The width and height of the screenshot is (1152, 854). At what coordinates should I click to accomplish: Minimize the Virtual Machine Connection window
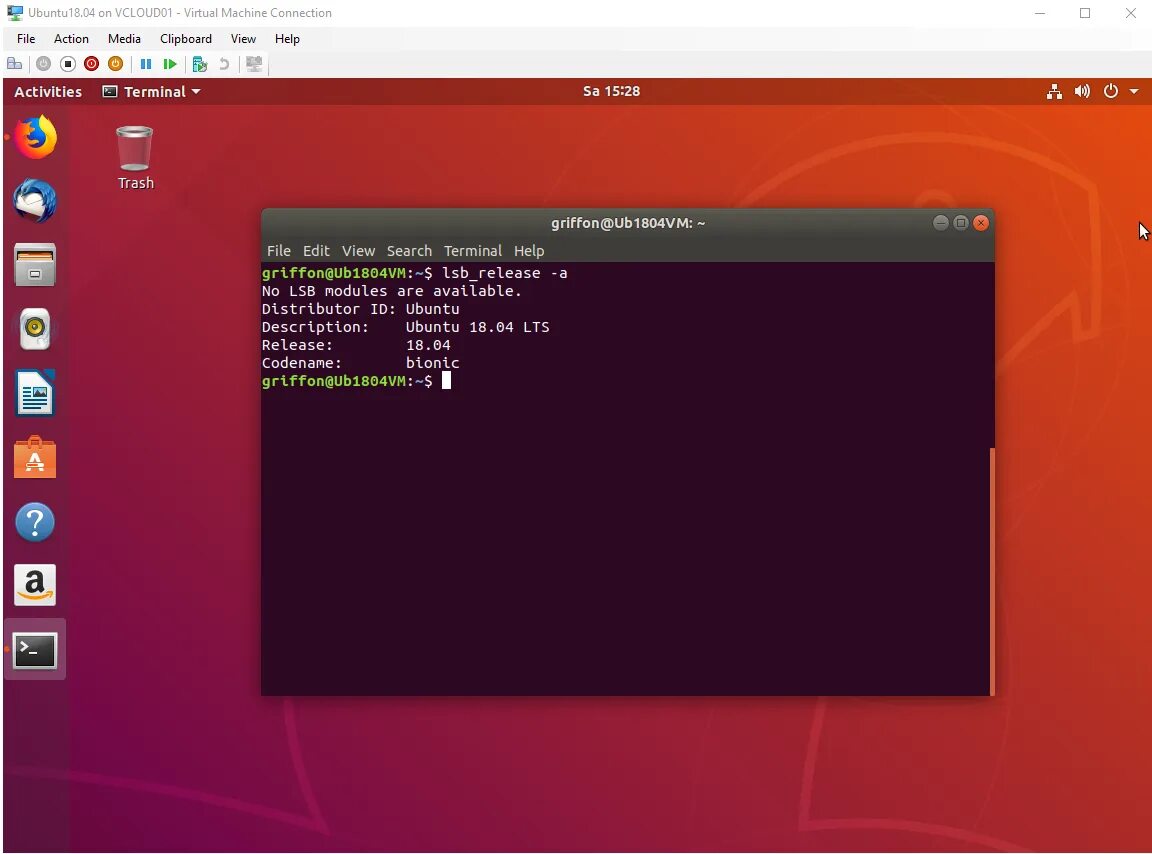(x=1040, y=13)
